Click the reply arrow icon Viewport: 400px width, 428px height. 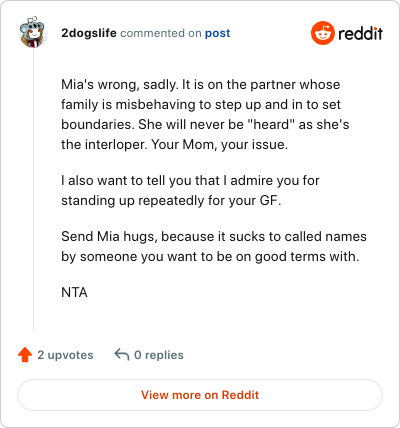click(x=122, y=355)
